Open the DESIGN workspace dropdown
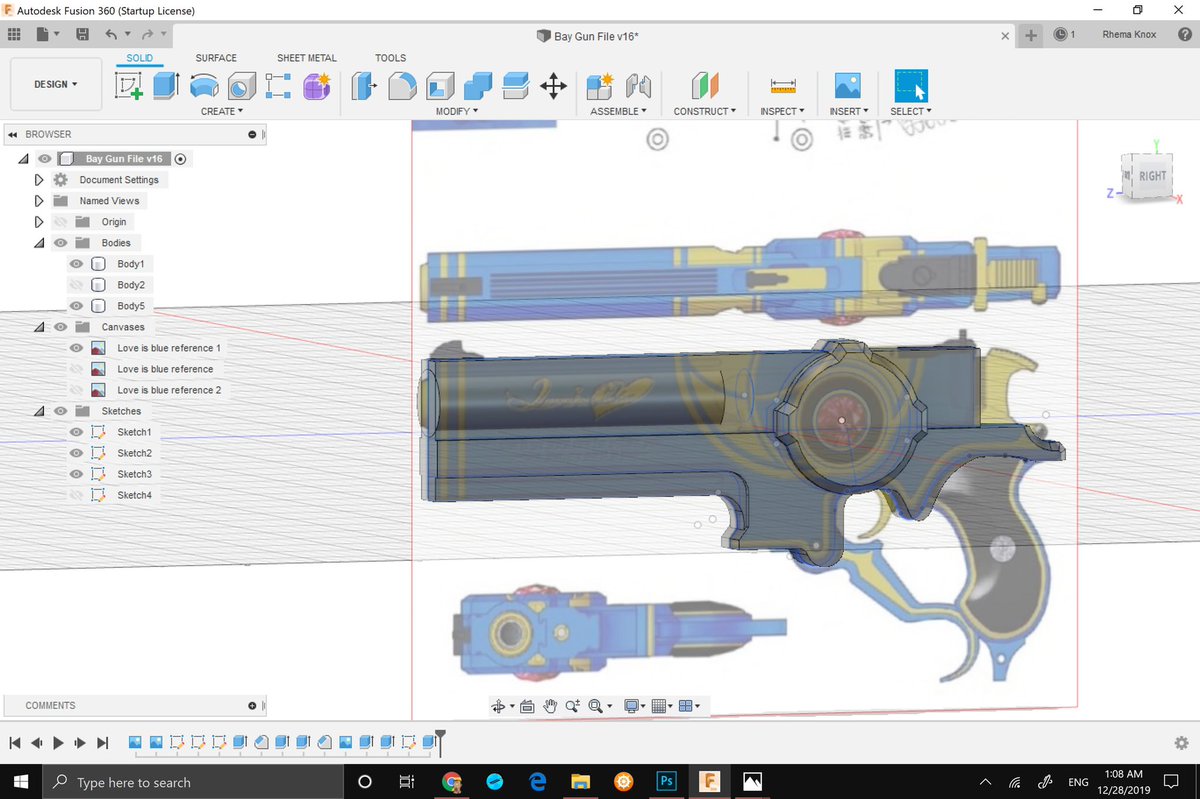This screenshot has width=1200, height=799. [x=56, y=84]
